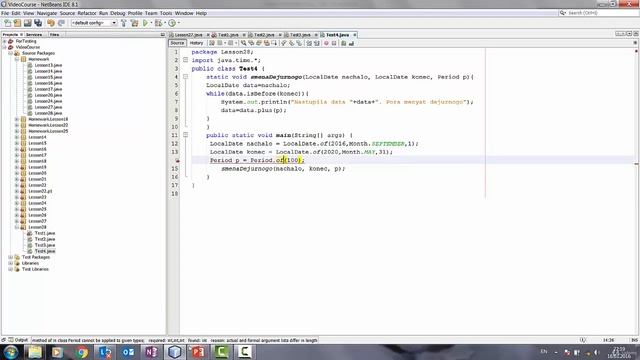Open the Profile Project dropdown arrow
The height and width of the screenshot is (360, 640).
tap(179, 23)
